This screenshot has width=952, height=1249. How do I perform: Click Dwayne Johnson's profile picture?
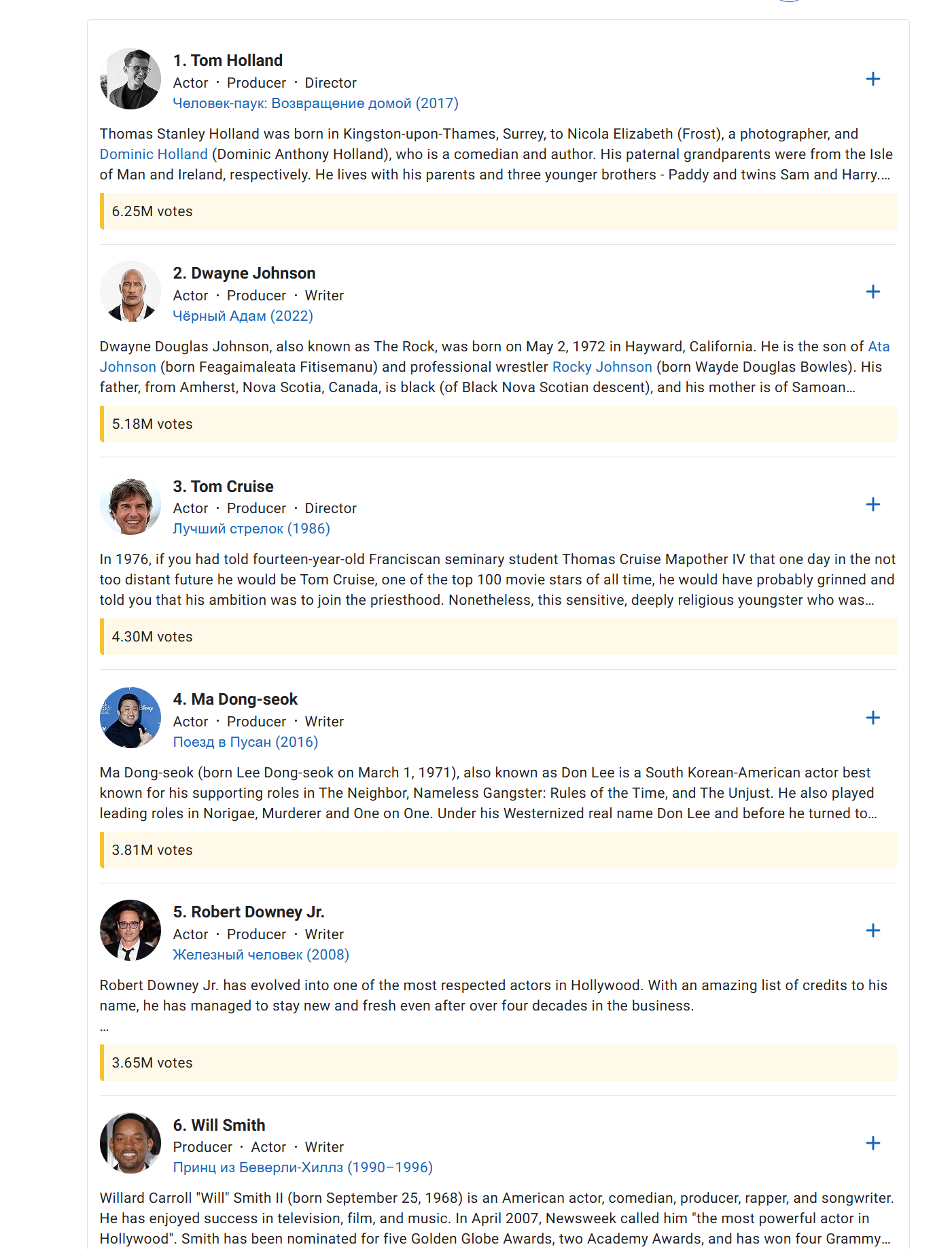coord(130,292)
